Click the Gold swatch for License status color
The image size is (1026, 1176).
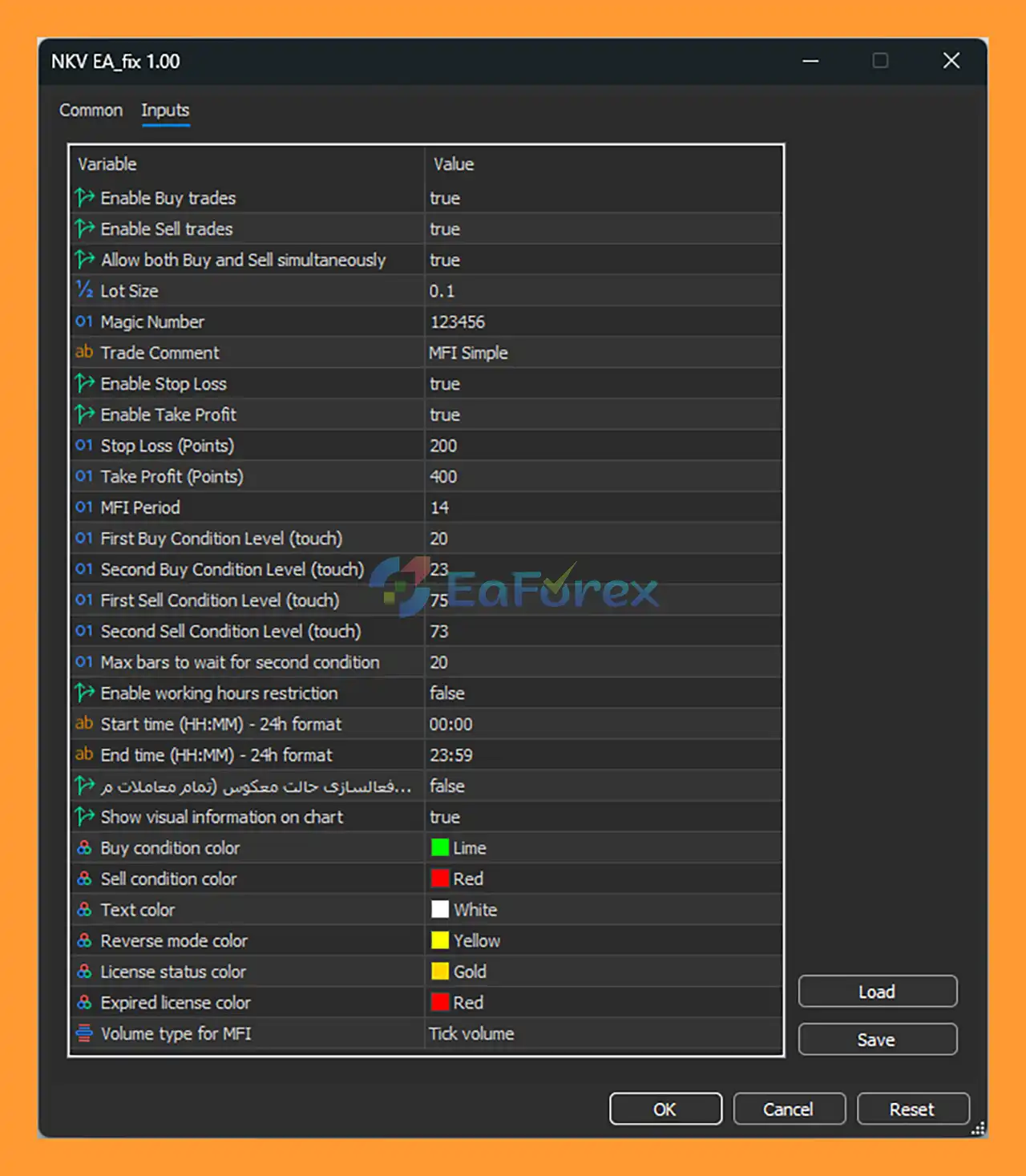(440, 972)
